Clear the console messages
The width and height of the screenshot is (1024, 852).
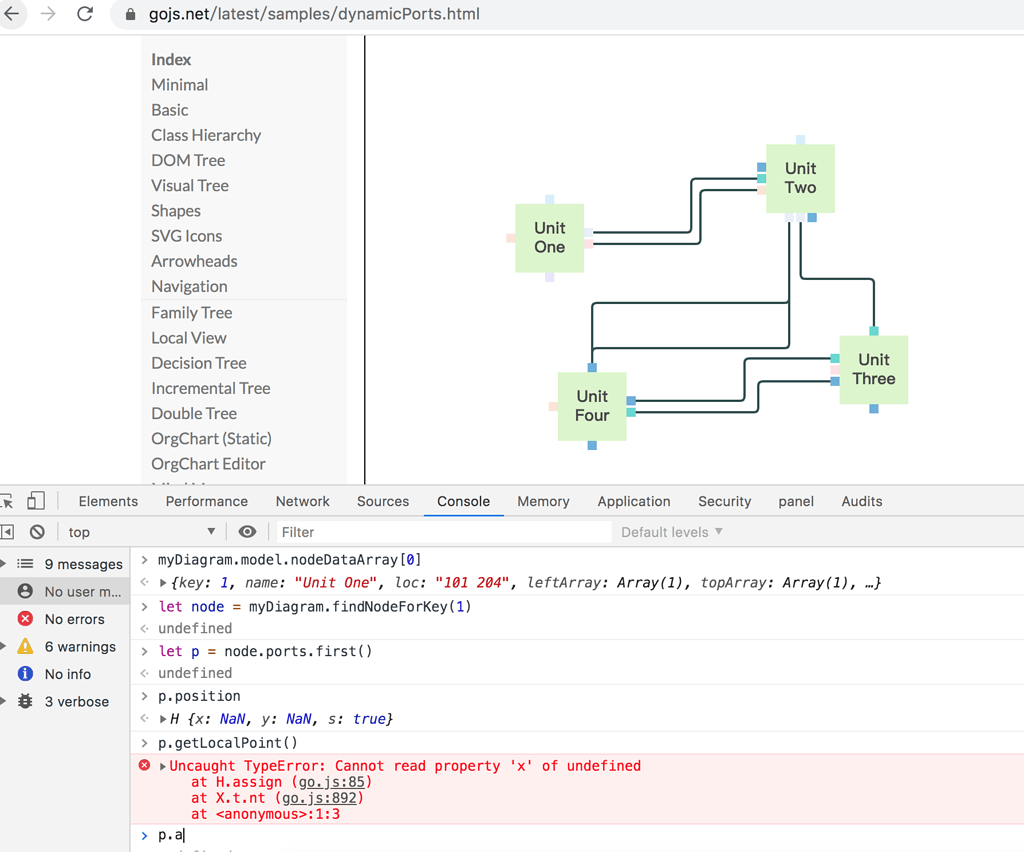(x=38, y=532)
